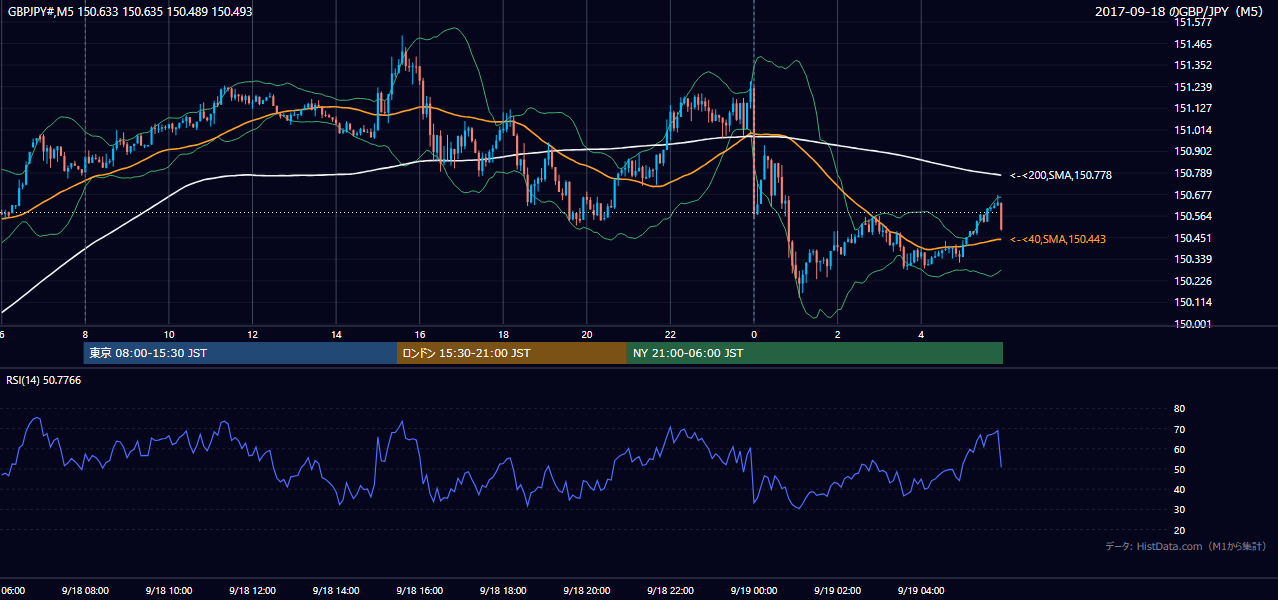The width and height of the screenshot is (1278, 600).
Task: Click price axis value 151.577
Action: (x=1193, y=22)
